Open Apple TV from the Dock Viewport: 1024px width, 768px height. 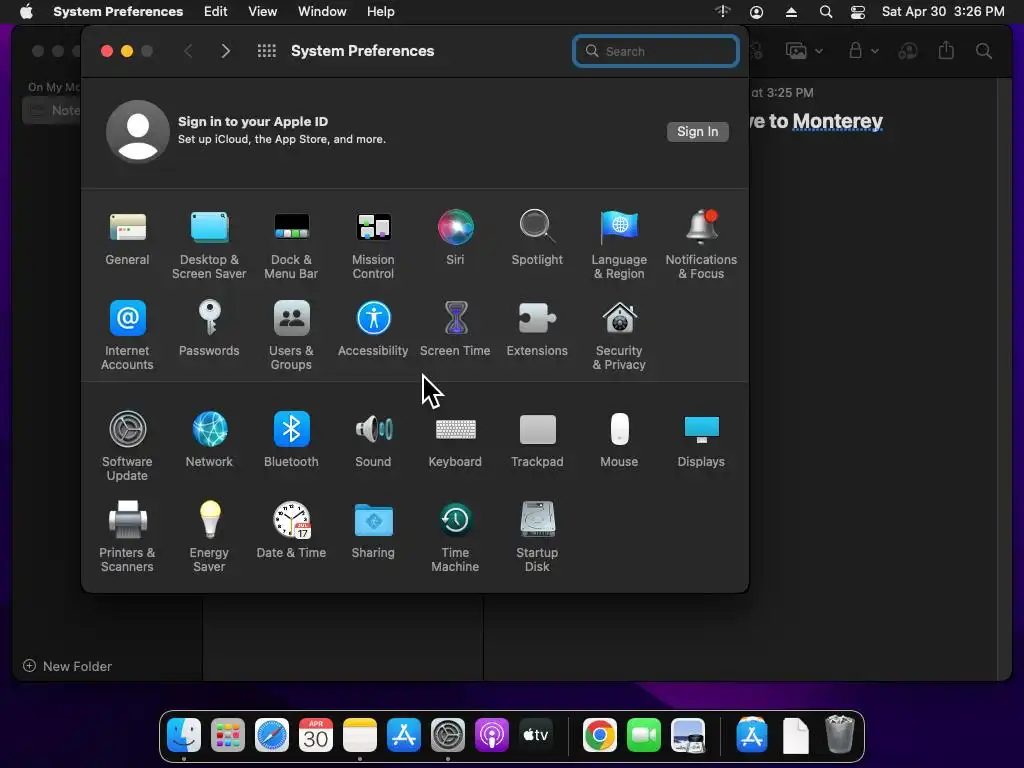pos(536,735)
